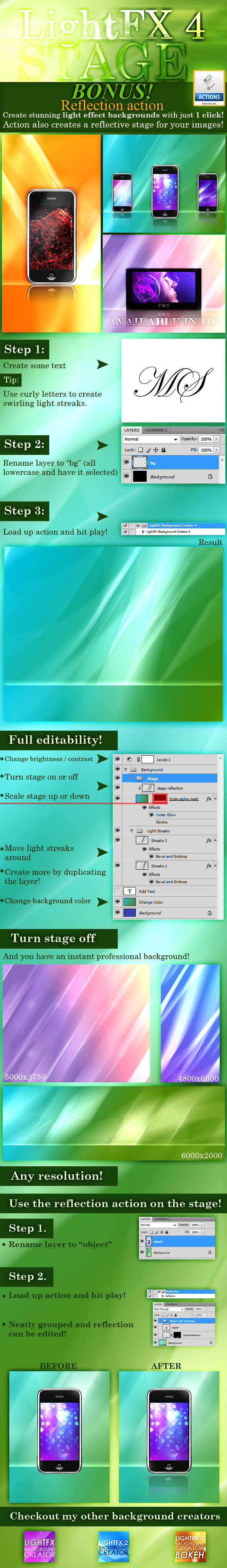The height and width of the screenshot is (1568, 227).
Task: Collapse effects arrow on Scale alpha mask
Action: 215,798
